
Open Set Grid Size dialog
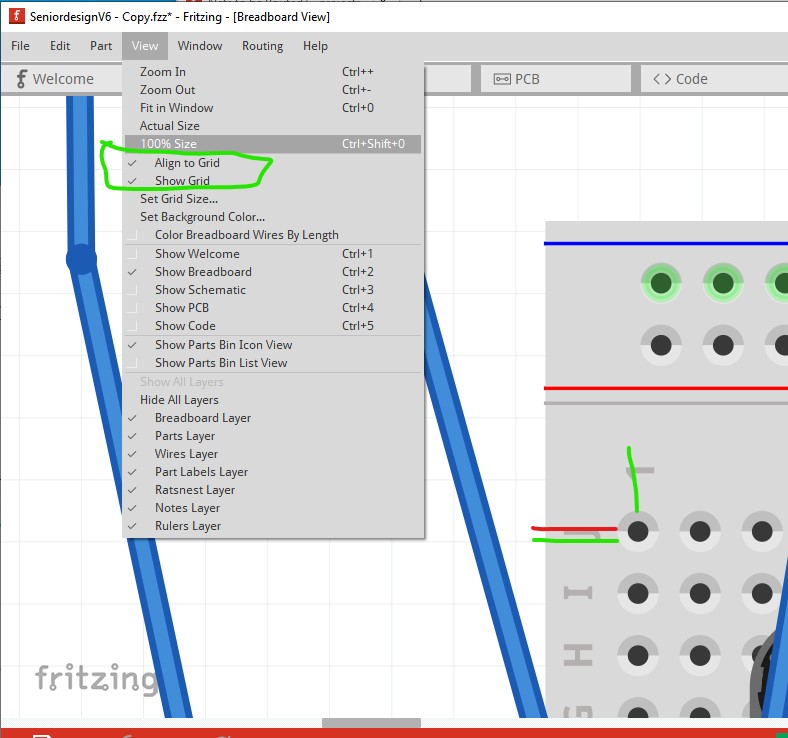point(273,199)
